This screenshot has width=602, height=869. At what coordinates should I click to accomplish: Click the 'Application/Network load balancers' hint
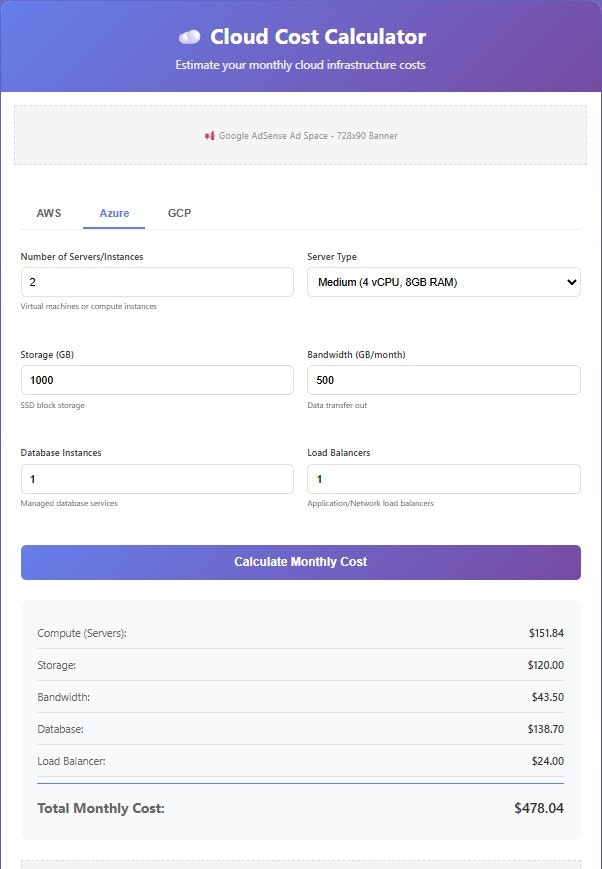(370, 503)
